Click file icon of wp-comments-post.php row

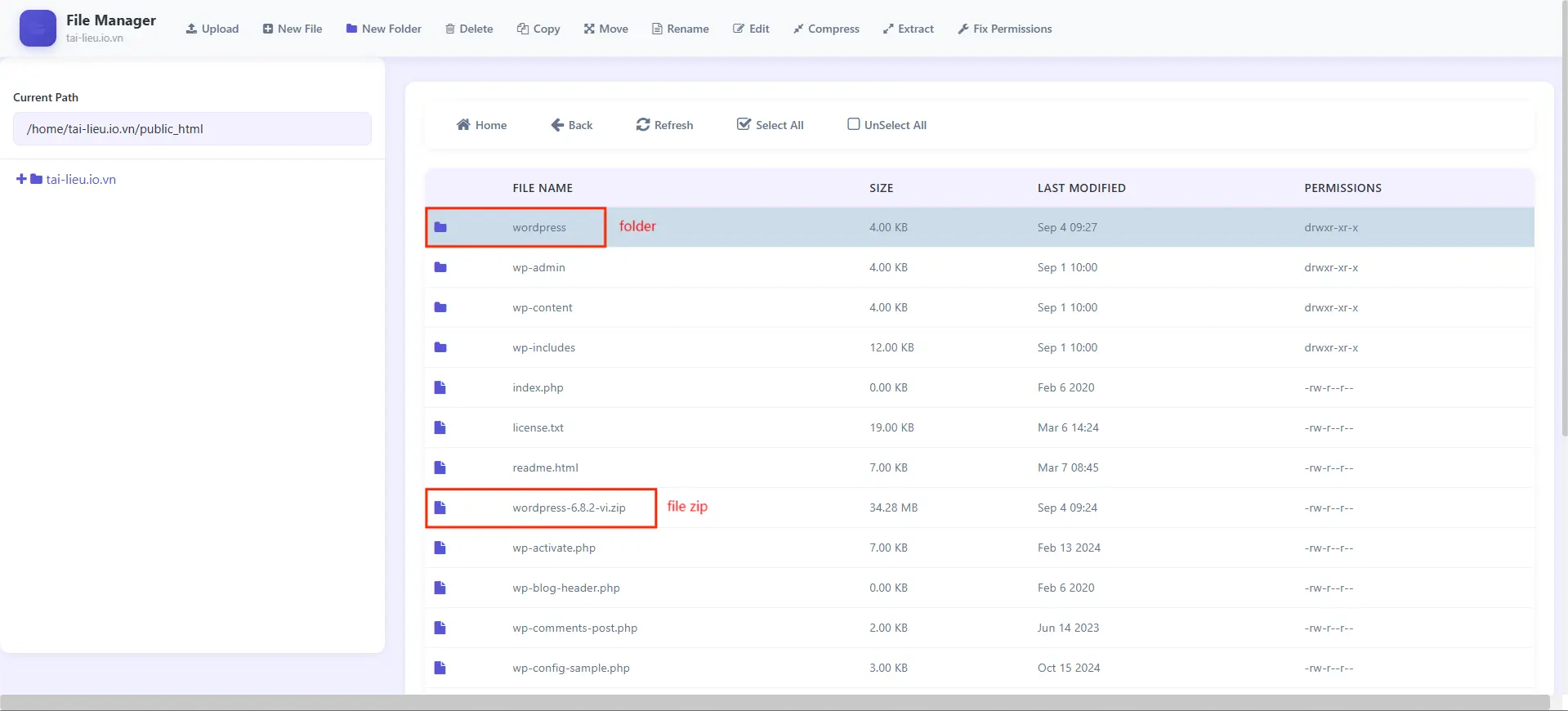click(440, 628)
